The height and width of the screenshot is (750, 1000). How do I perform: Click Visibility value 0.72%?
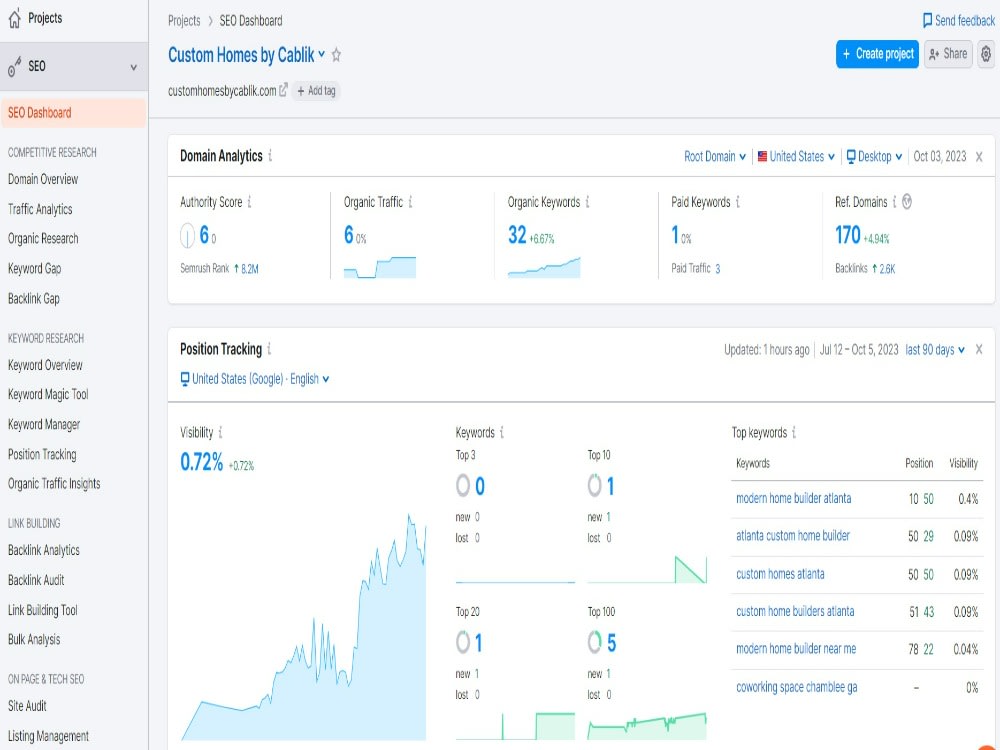pyautogui.click(x=202, y=462)
